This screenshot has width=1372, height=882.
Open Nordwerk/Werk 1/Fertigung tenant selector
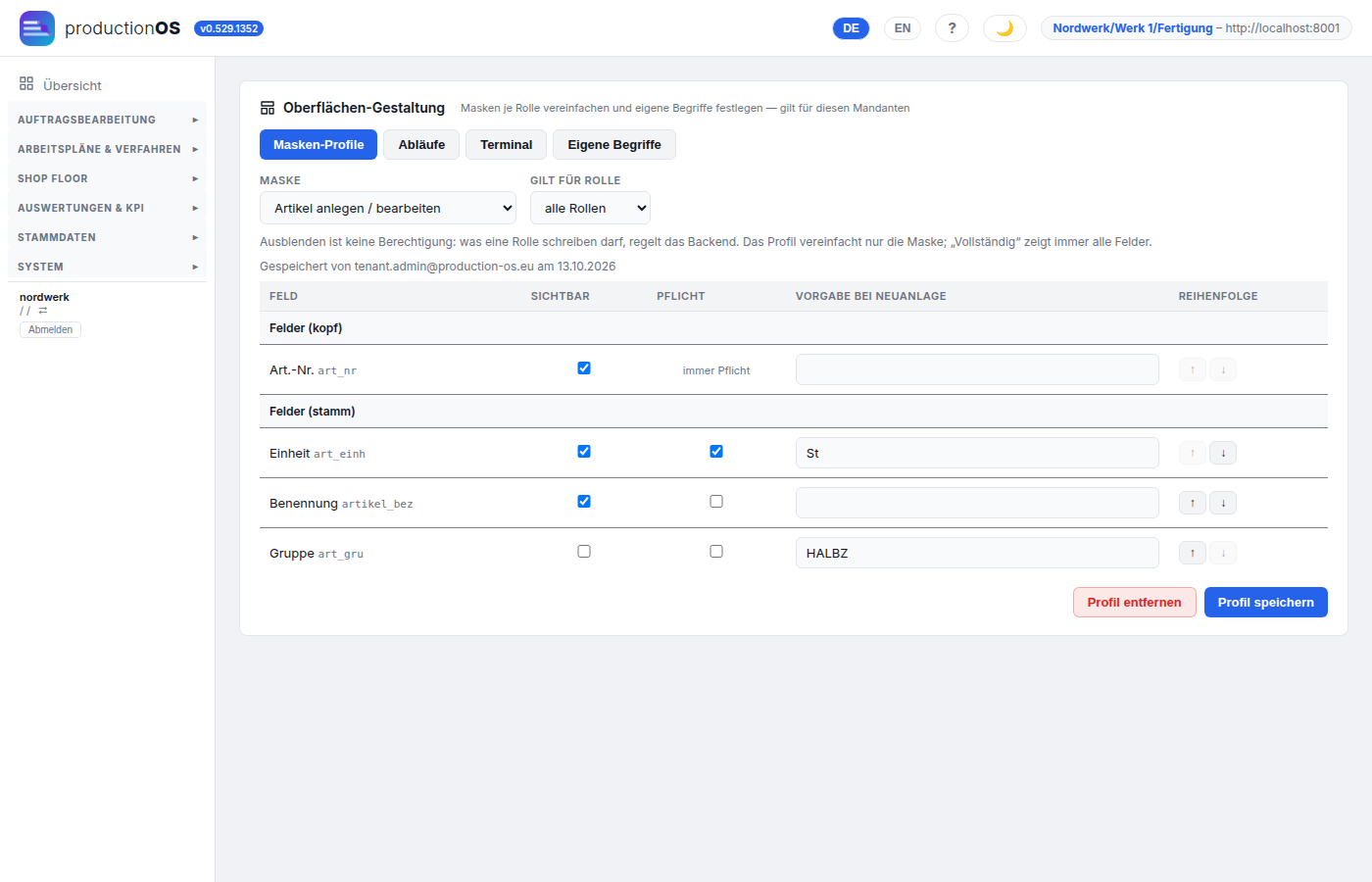pos(1197,28)
